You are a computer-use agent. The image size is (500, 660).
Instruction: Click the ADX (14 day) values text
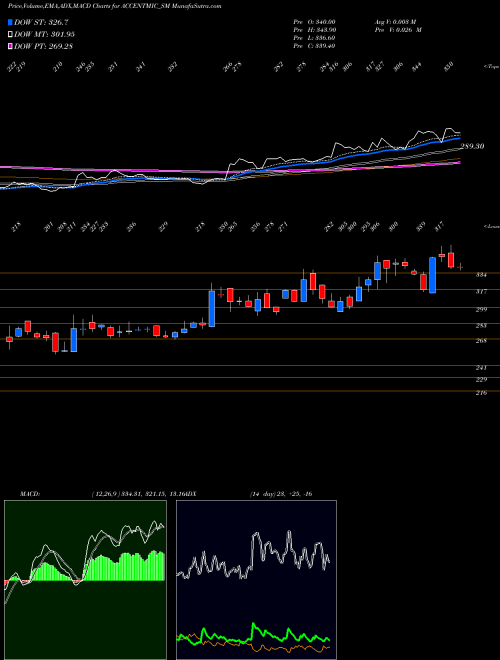(x=281, y=494)
